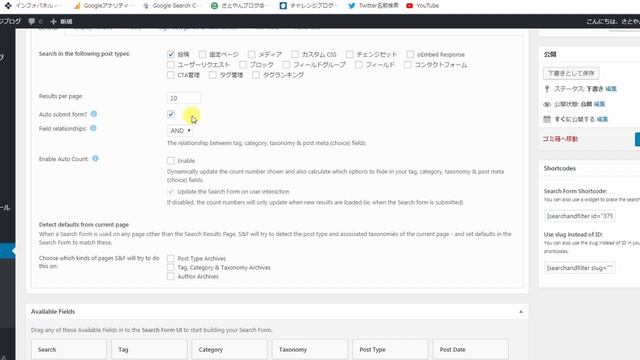
Task: Select the Category available field
Action: [x=229, y=349]
